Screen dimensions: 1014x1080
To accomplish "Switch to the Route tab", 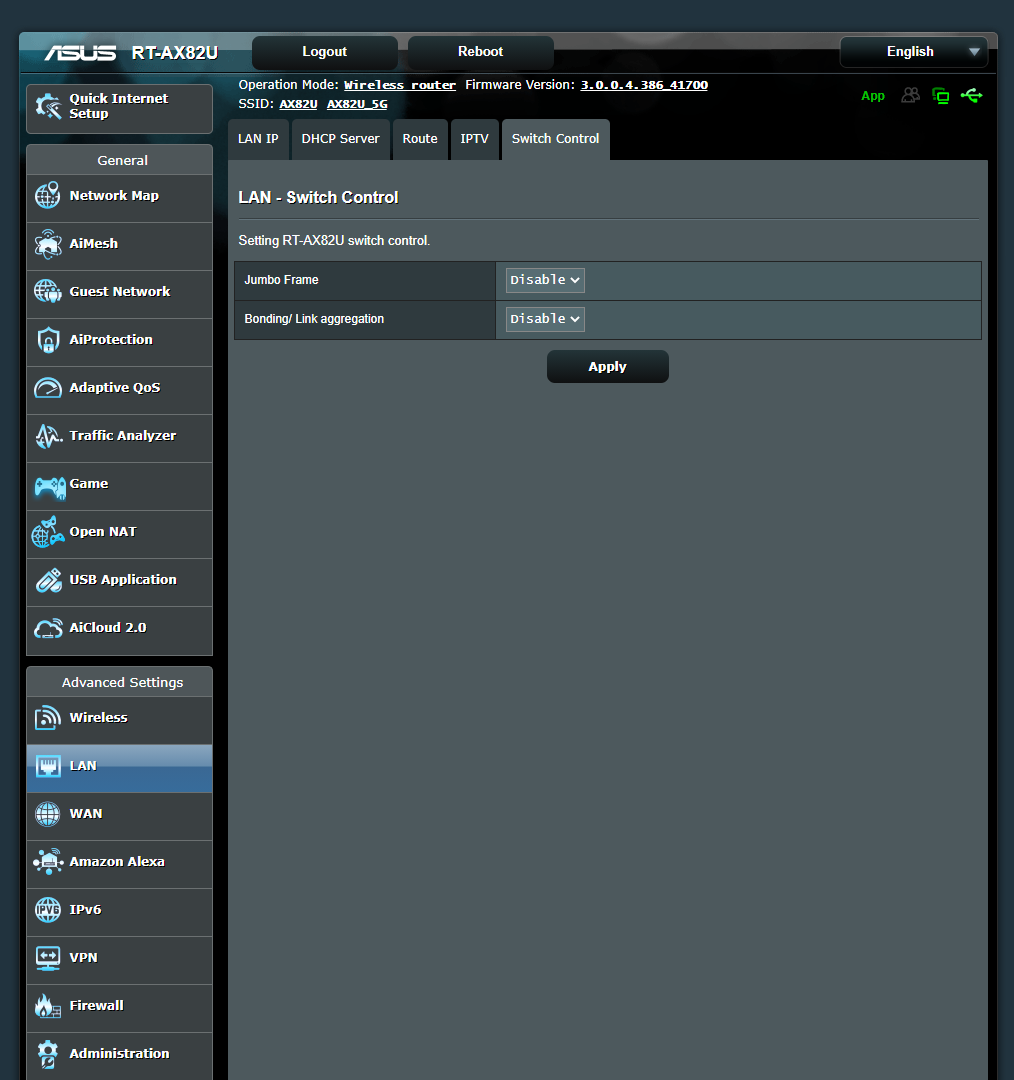I will pos(420,139).
